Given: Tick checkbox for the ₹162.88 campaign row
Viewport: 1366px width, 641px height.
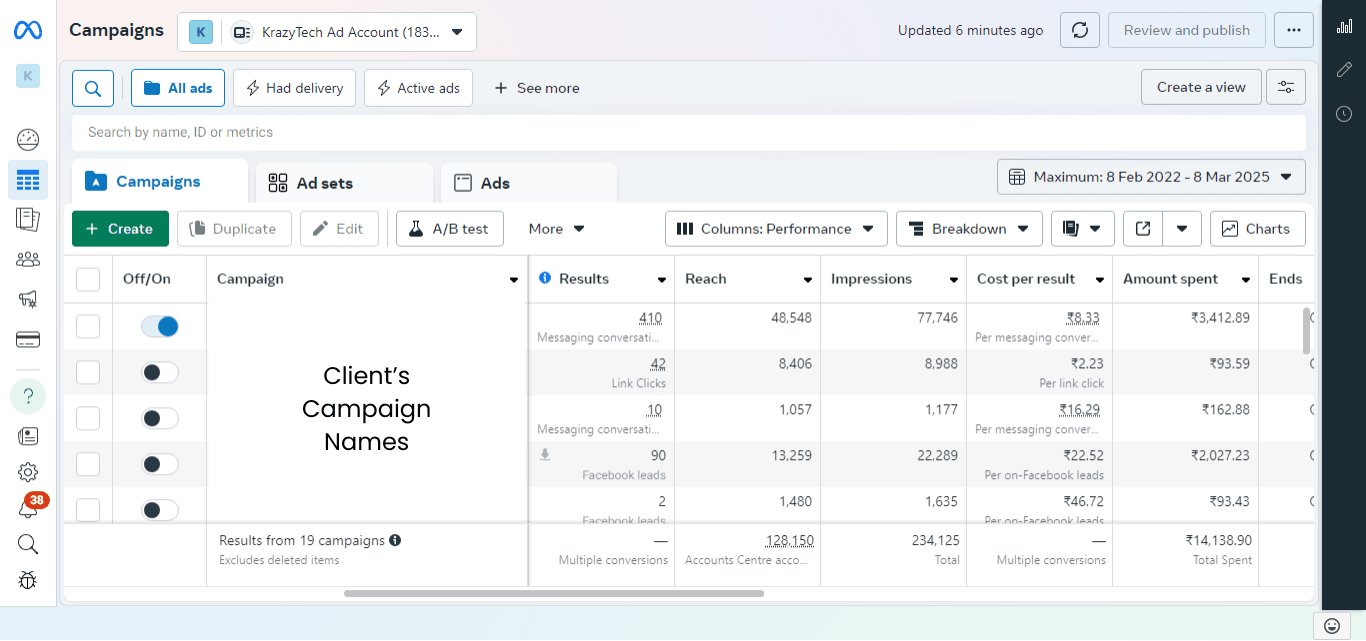Looking at the screenshot, I should tap(88, 418).
